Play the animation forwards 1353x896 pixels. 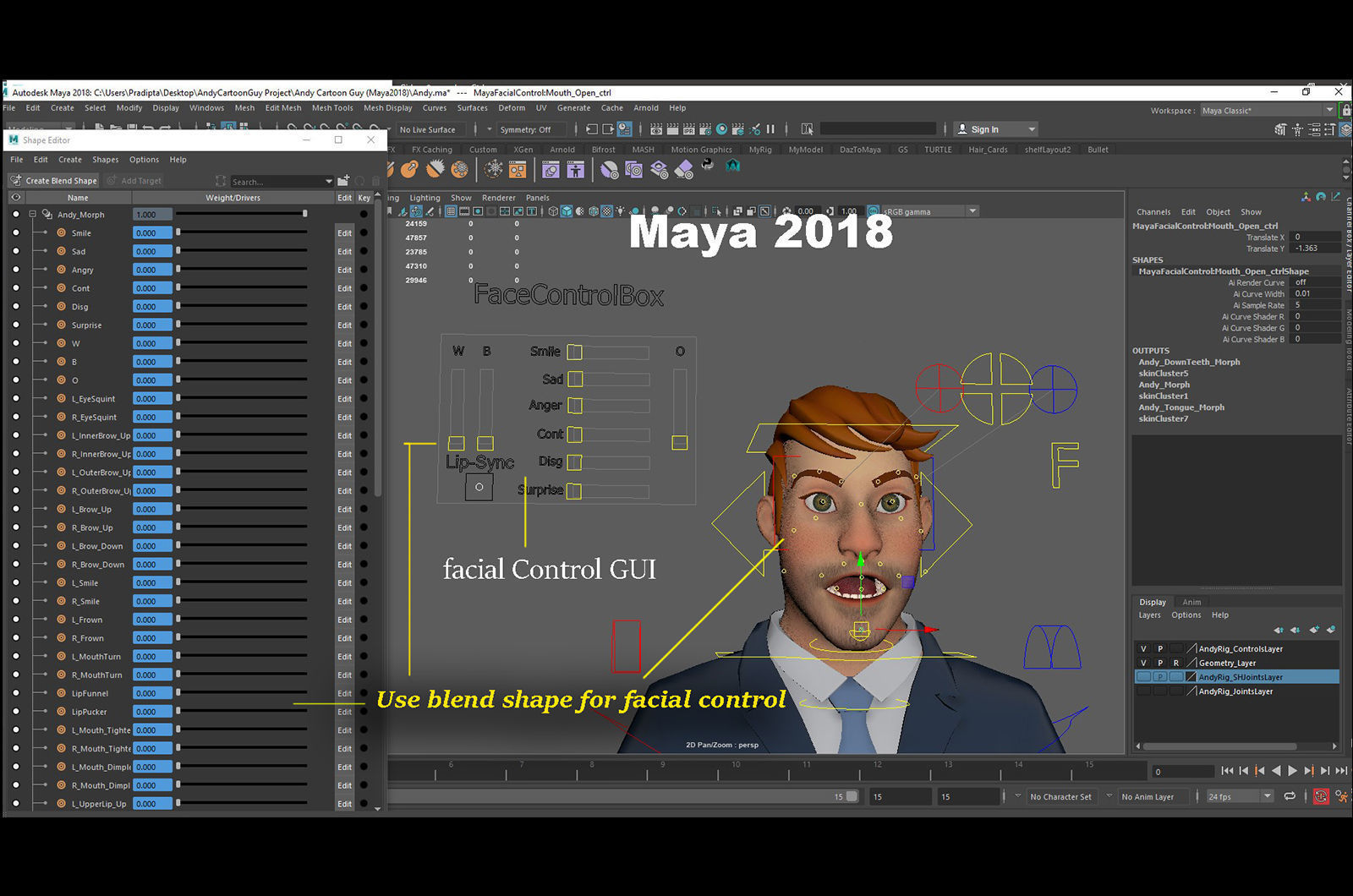[x=1292, y=770]
